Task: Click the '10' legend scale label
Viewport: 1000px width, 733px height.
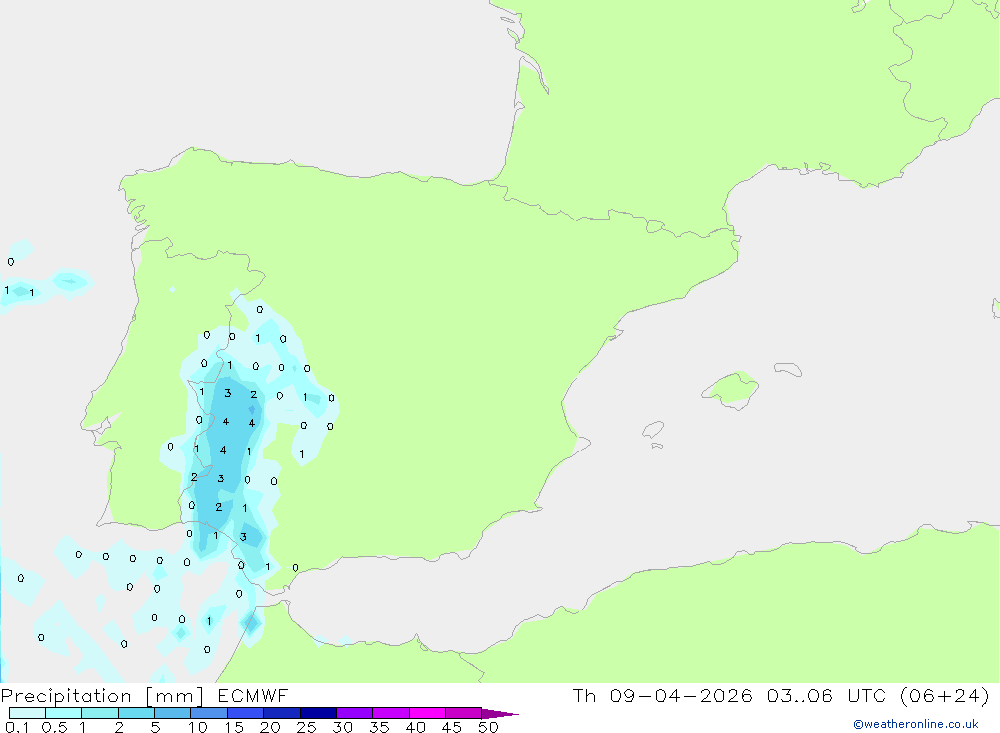Action: click(x=198, y=727)
